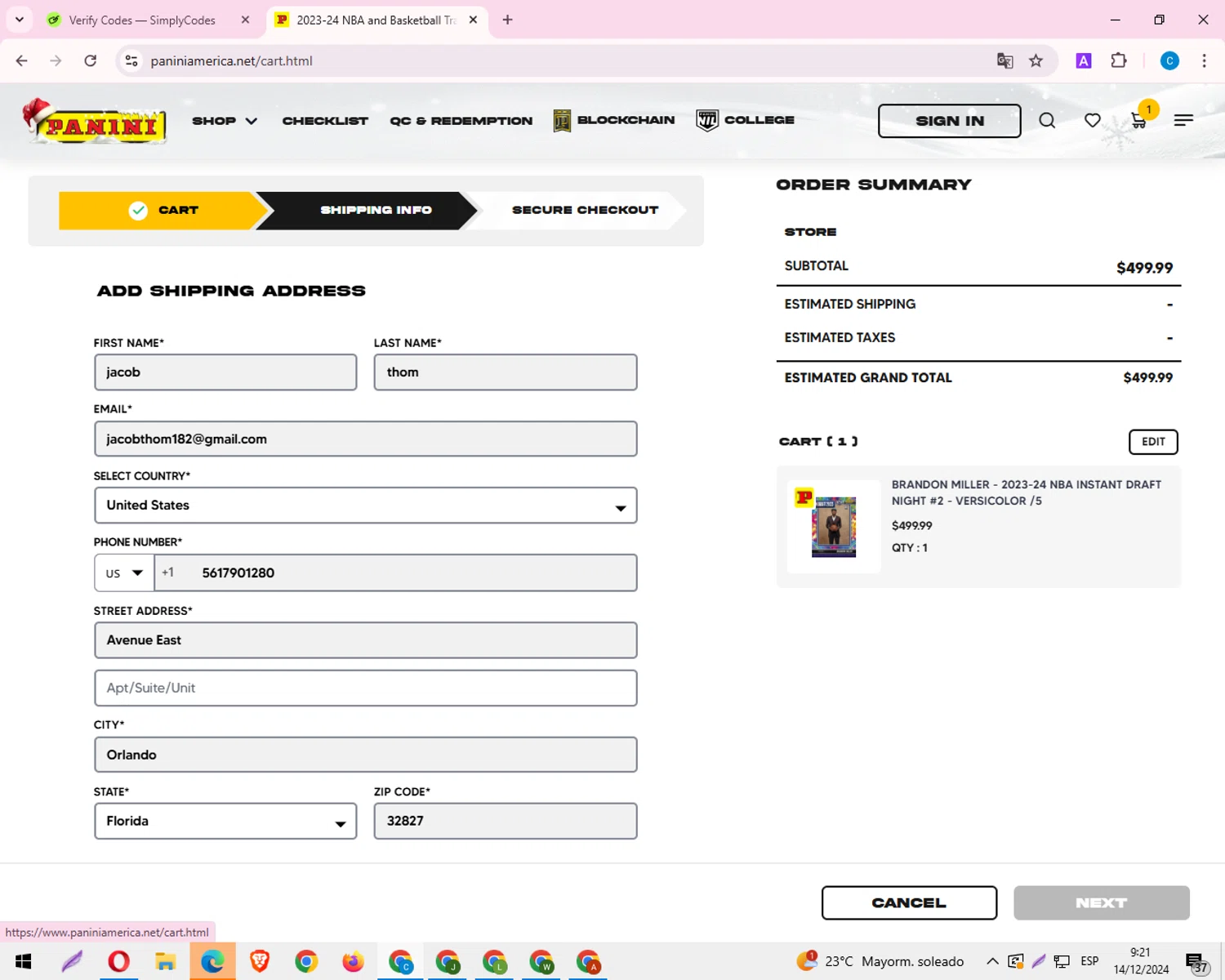Open Chrome three-dot menu

pyautogui.click(x=1204, y=60)
